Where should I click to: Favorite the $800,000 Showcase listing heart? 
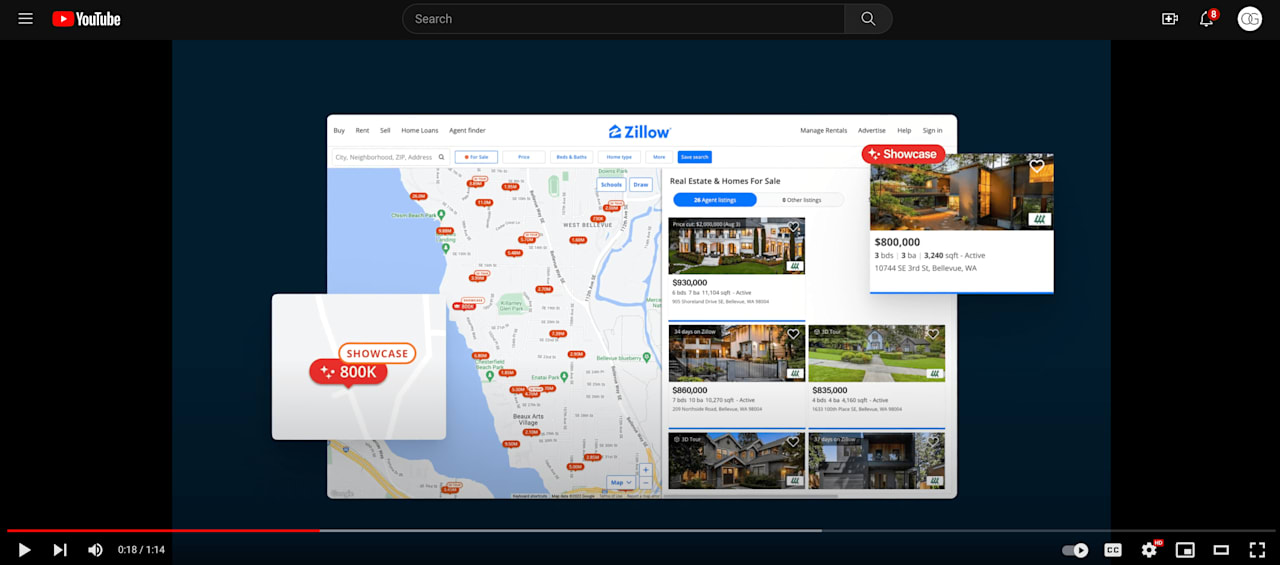tap(1037, 167)
